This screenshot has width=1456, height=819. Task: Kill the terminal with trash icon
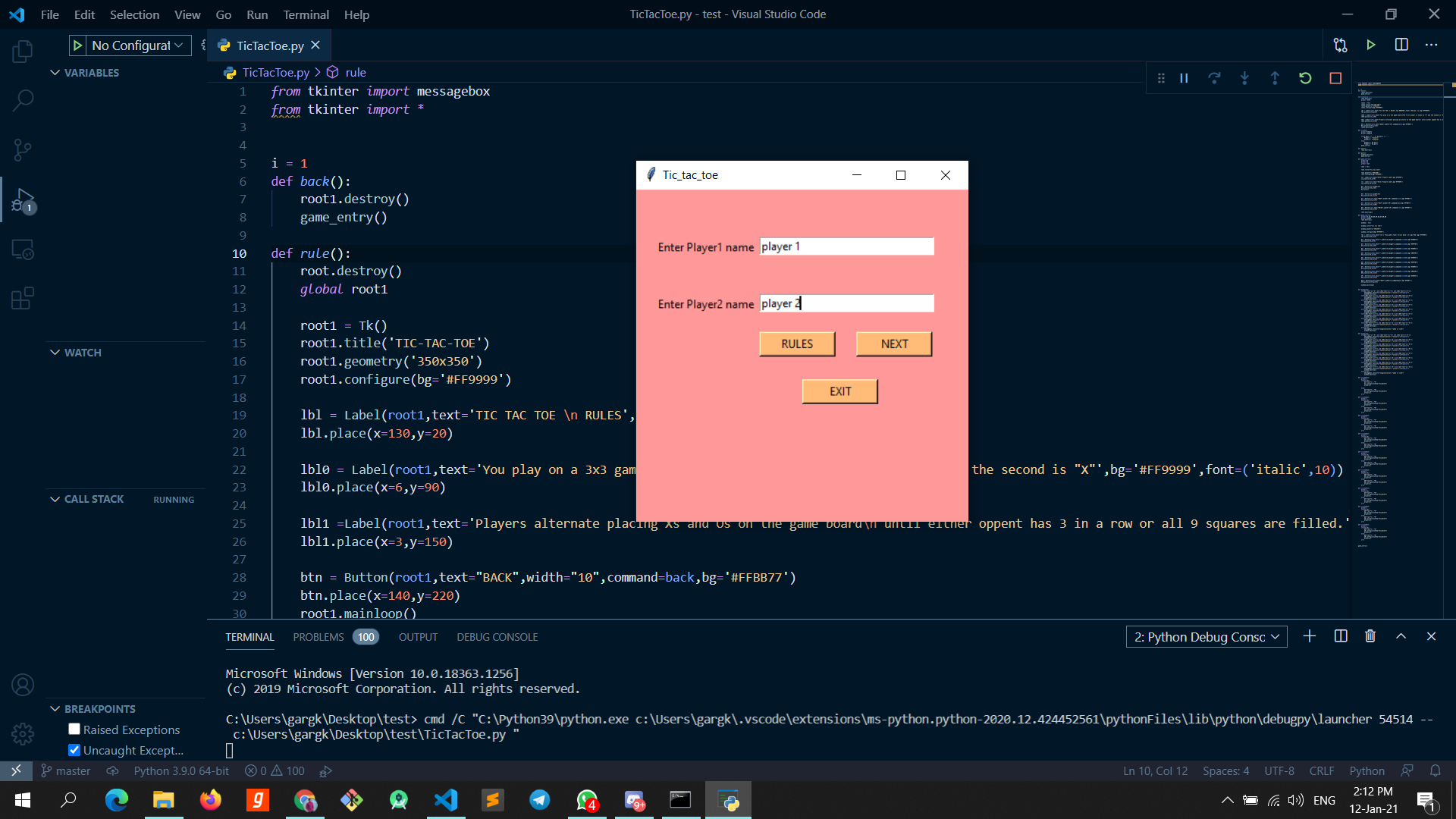[x=1370, y=636]
